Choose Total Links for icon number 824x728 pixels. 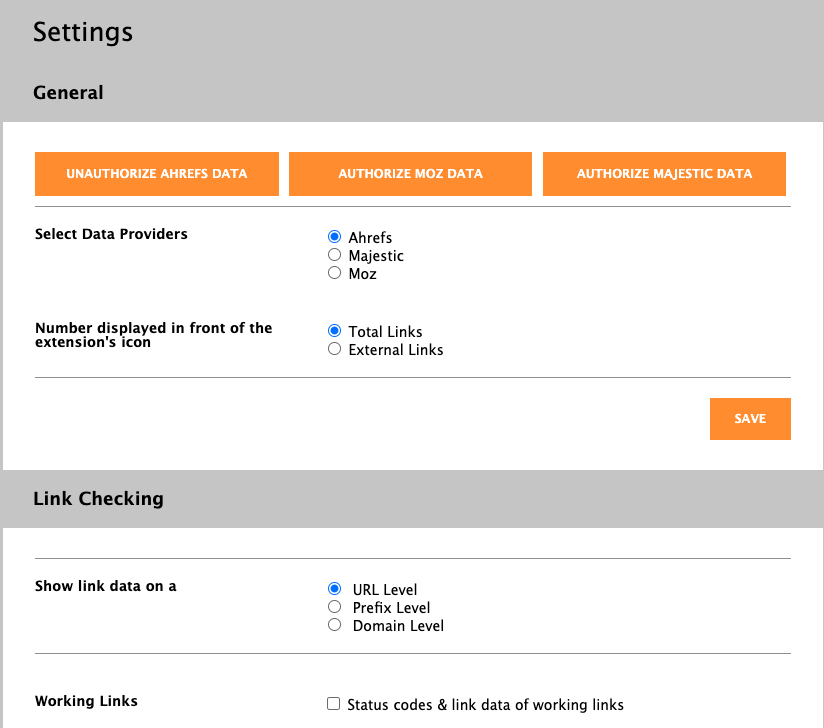point(335,331)
